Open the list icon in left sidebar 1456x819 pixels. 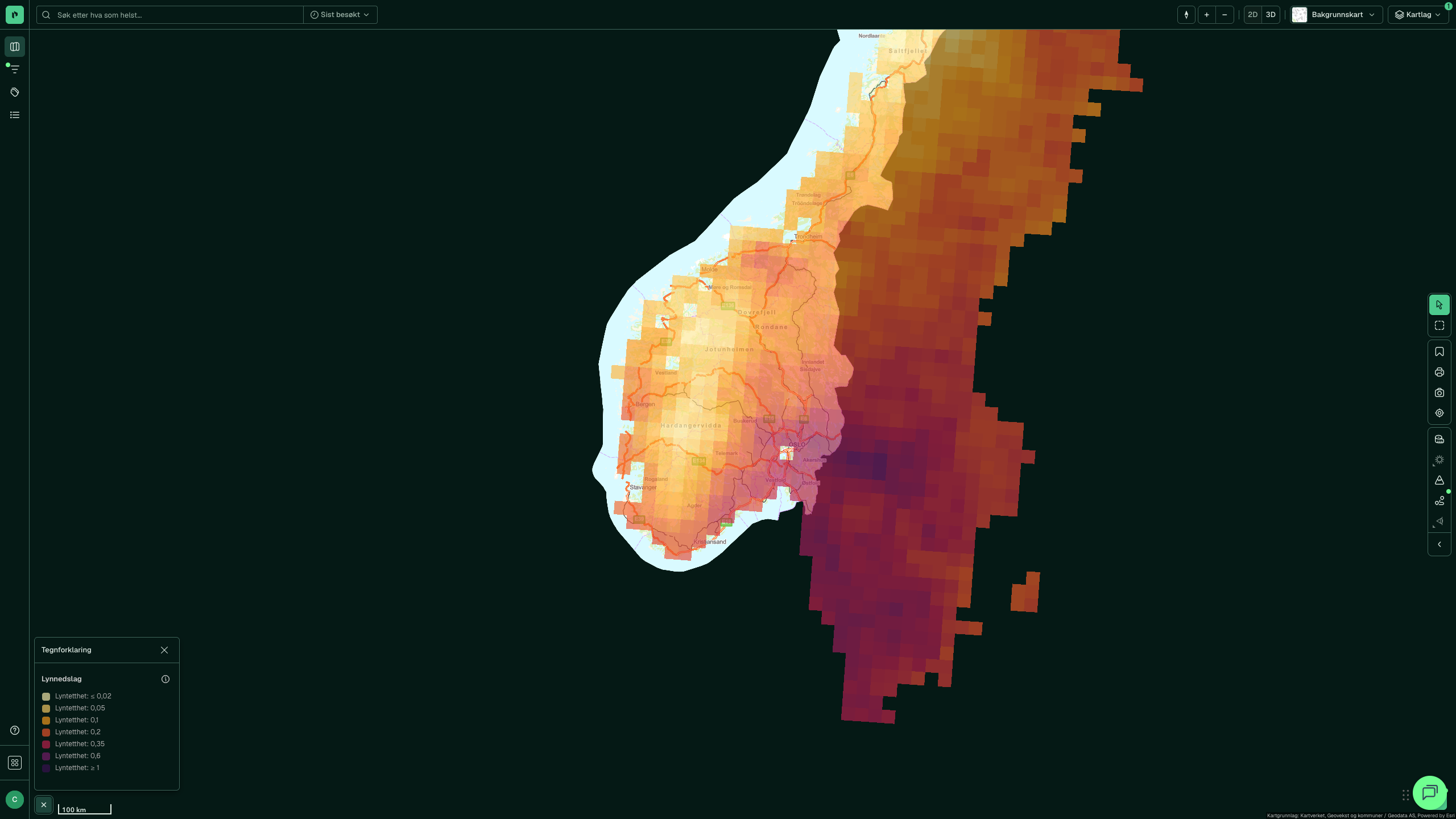(15, 115)
